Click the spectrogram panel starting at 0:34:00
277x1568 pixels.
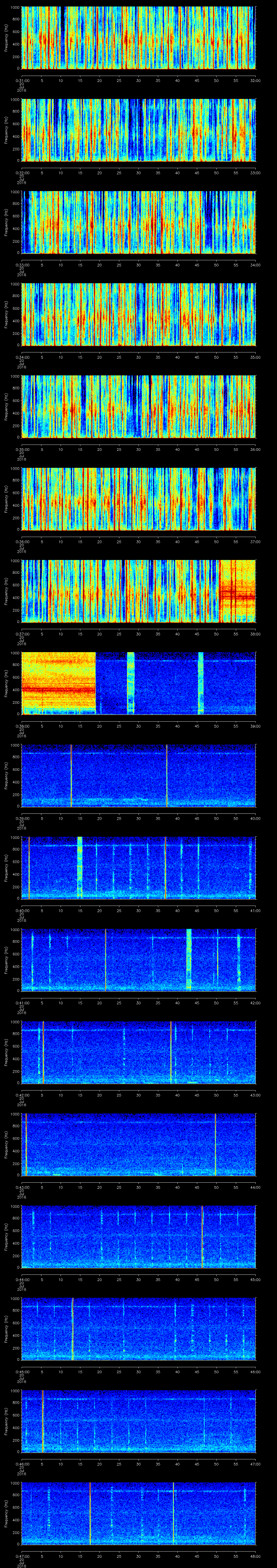(x=139, y=315)
